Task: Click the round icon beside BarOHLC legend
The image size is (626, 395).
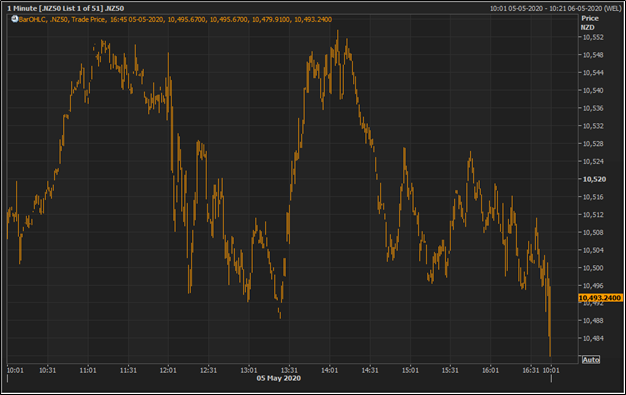Action: pos(14,19)
